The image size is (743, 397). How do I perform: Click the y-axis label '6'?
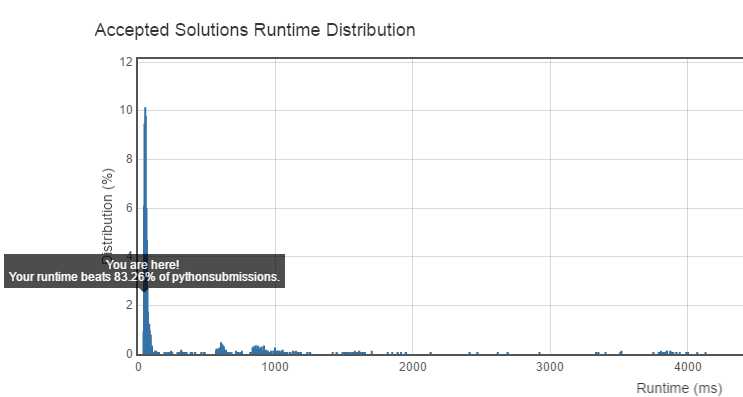[x=129, y=208]
